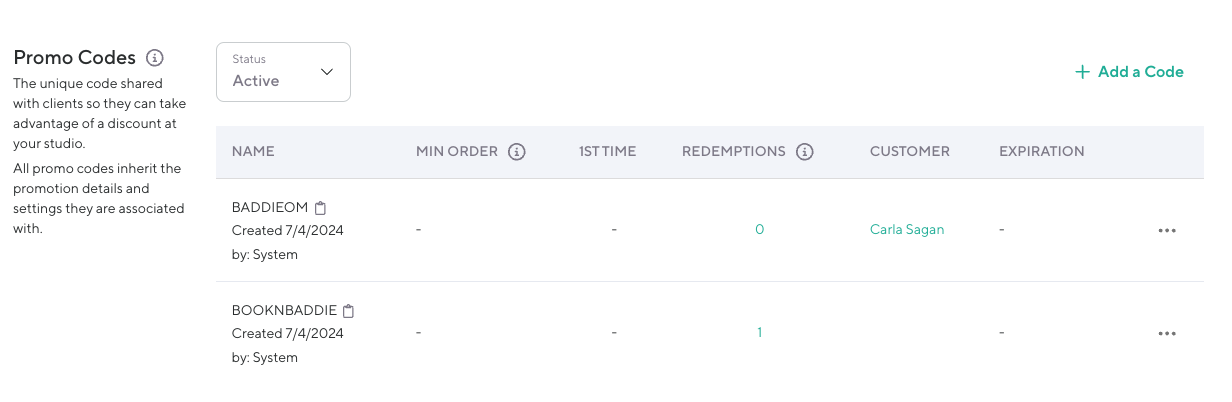The width and height of the screenshot is (1232, 402).
Task: Select the BADDIEOM code name
Action: point(270,208)
